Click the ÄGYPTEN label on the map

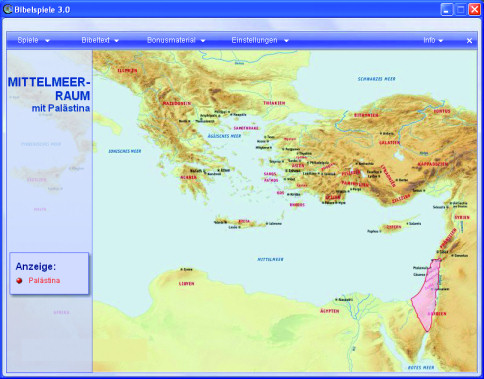[x=330, y=311]
